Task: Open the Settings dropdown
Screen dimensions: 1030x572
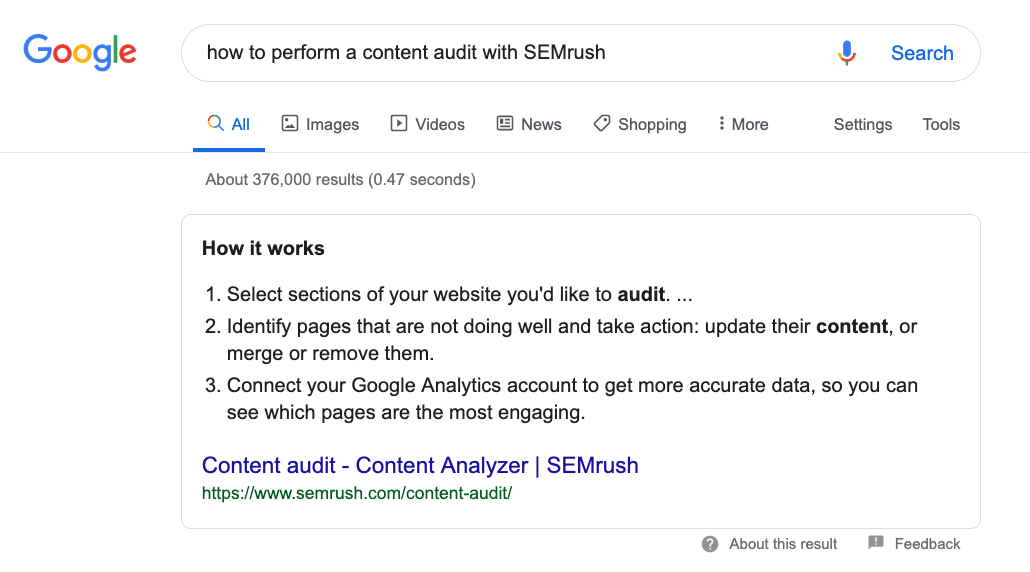Action: pyautogui.click(x=862, y=124)
